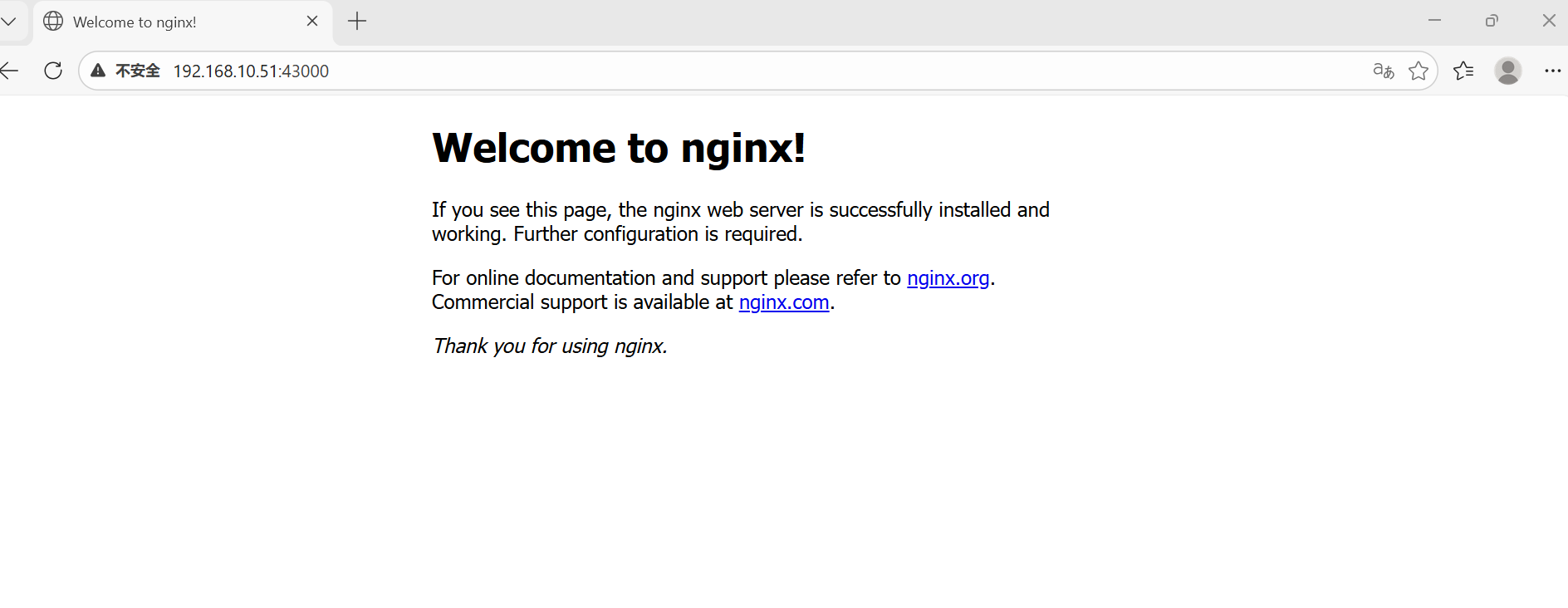Screen dimensions: 1568x608
Task: Open the nginx.org link
Action: [948, 278]
